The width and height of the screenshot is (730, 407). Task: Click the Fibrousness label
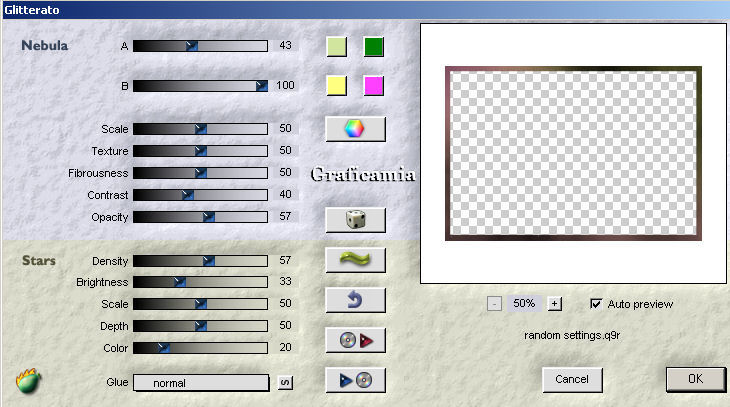pyautogui.click(x=98, y=173)
